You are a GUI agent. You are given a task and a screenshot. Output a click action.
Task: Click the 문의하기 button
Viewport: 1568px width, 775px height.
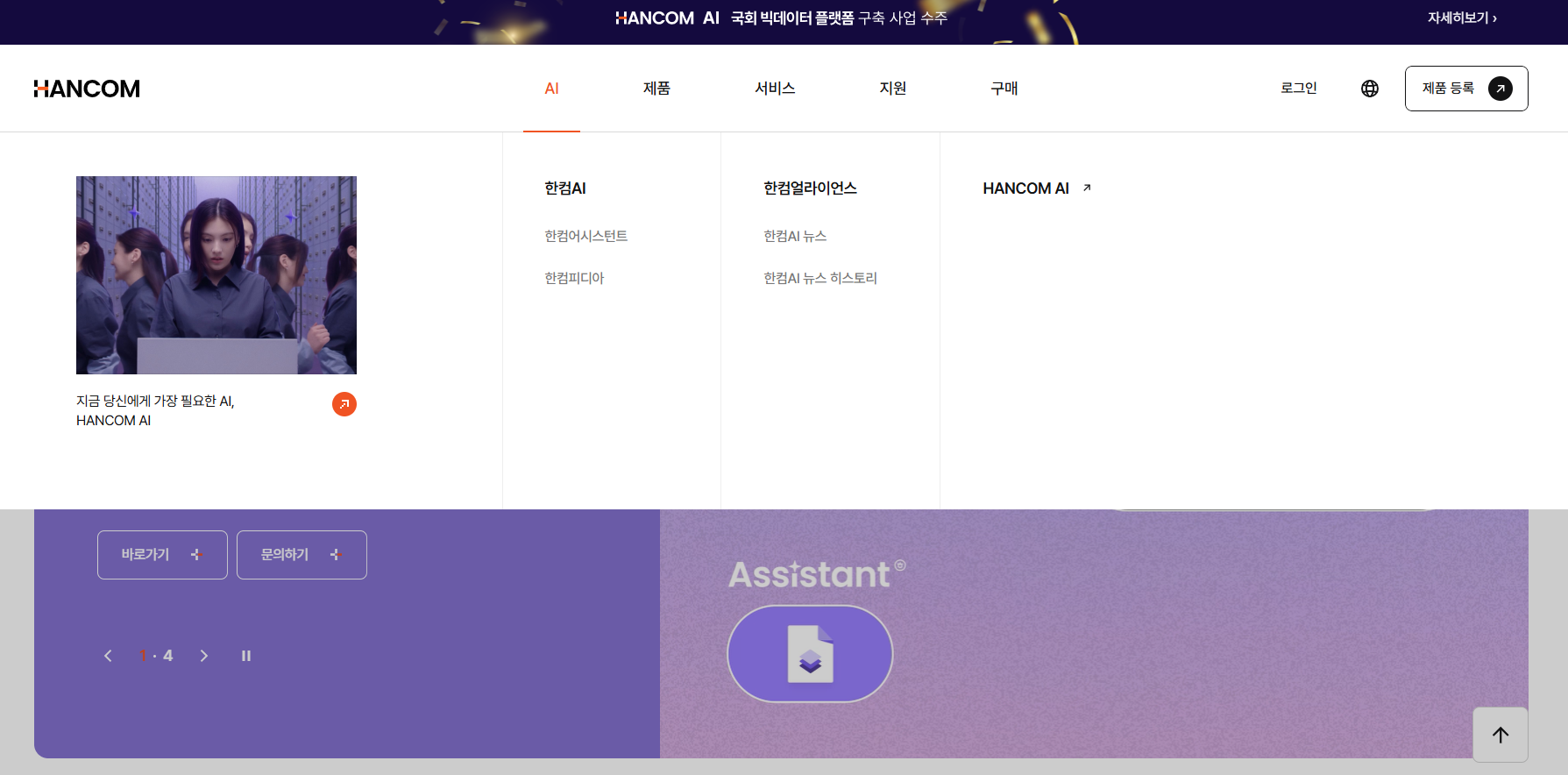302,555
